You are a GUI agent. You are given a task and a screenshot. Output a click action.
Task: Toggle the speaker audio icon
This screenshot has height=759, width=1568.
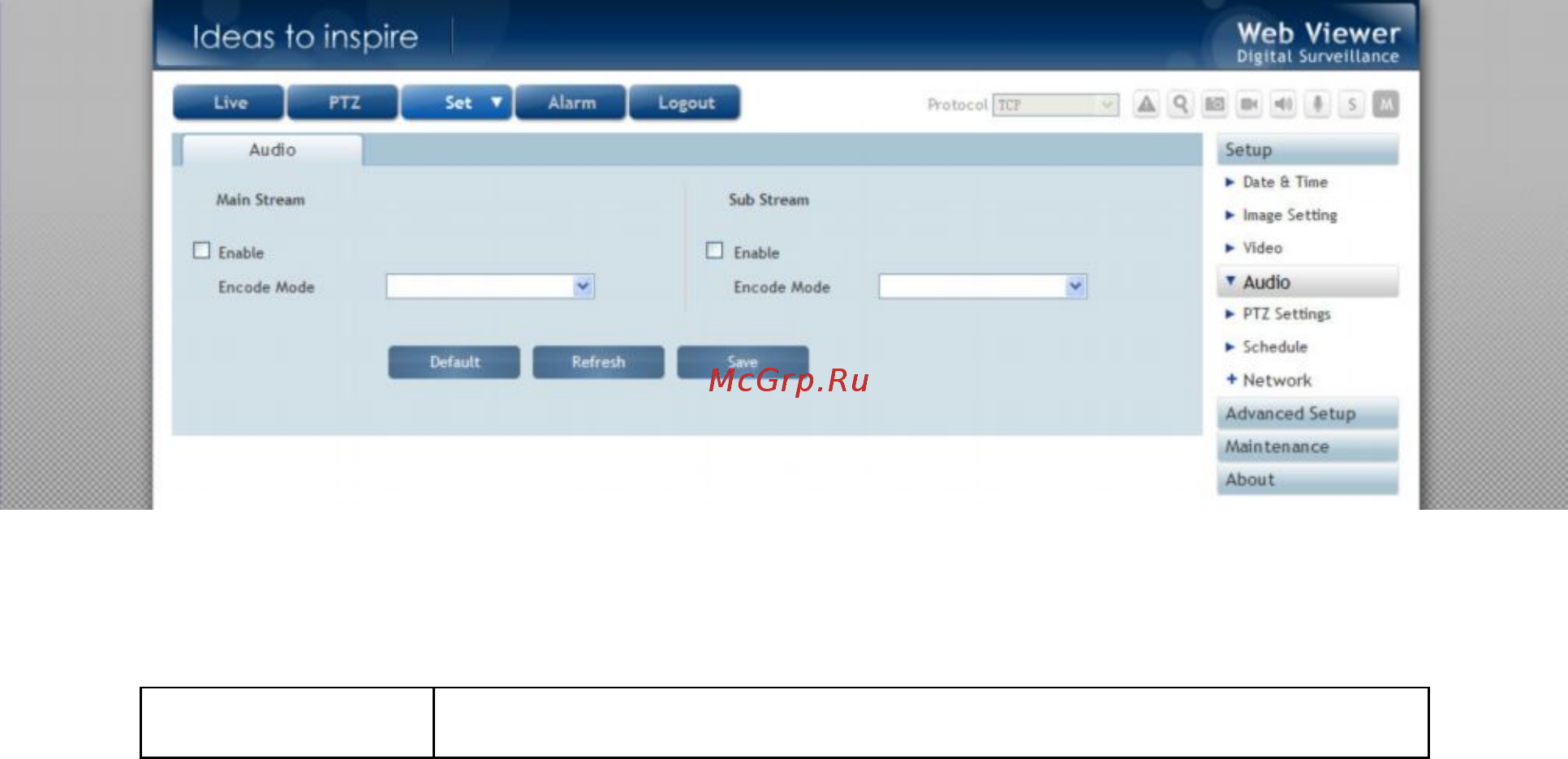pos(1283,104)
